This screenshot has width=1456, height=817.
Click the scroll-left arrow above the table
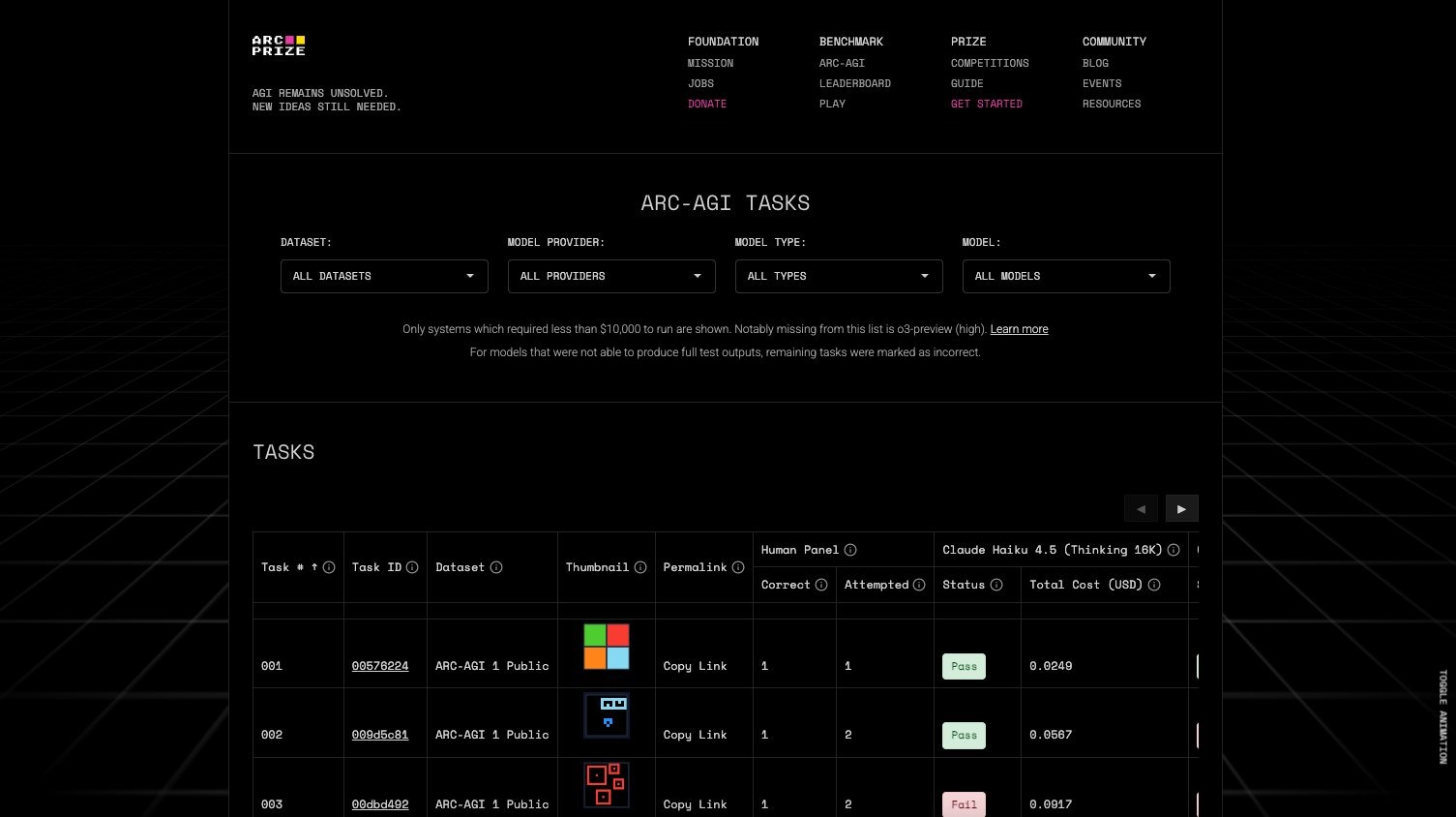click(1142, 508)
